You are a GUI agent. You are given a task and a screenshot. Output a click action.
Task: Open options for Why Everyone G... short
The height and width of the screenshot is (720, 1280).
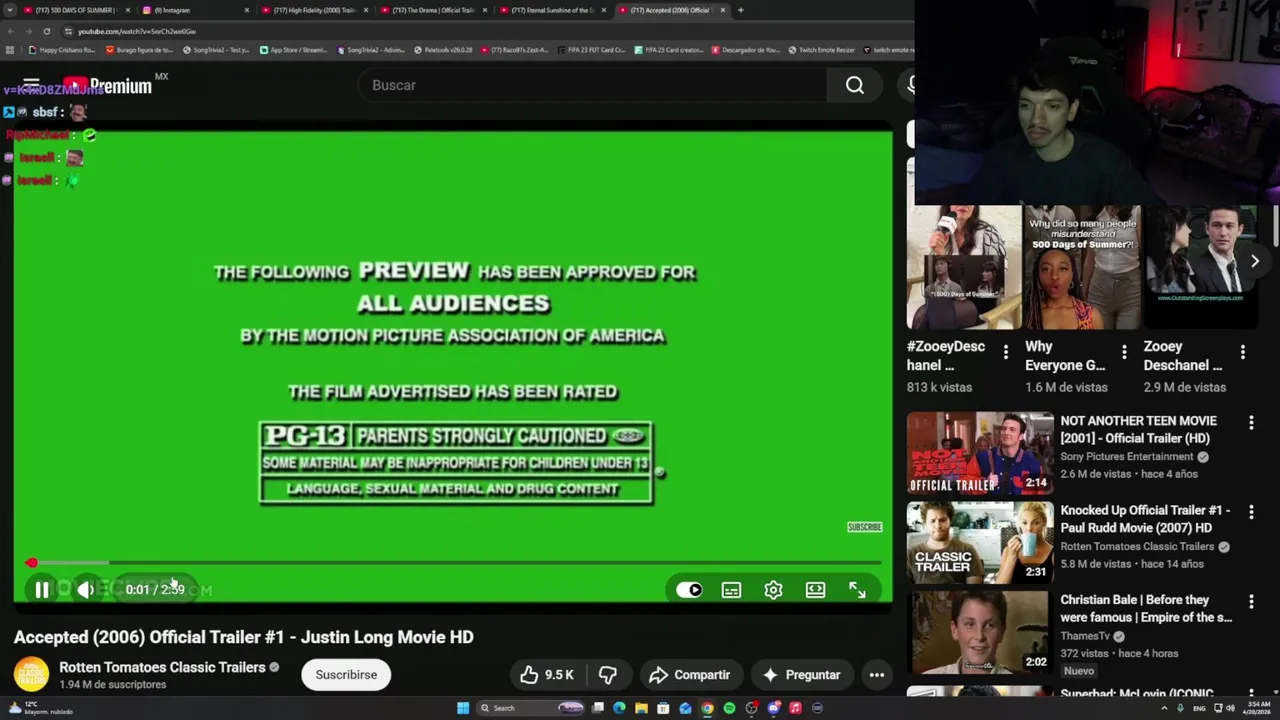tap(1124, 352)
